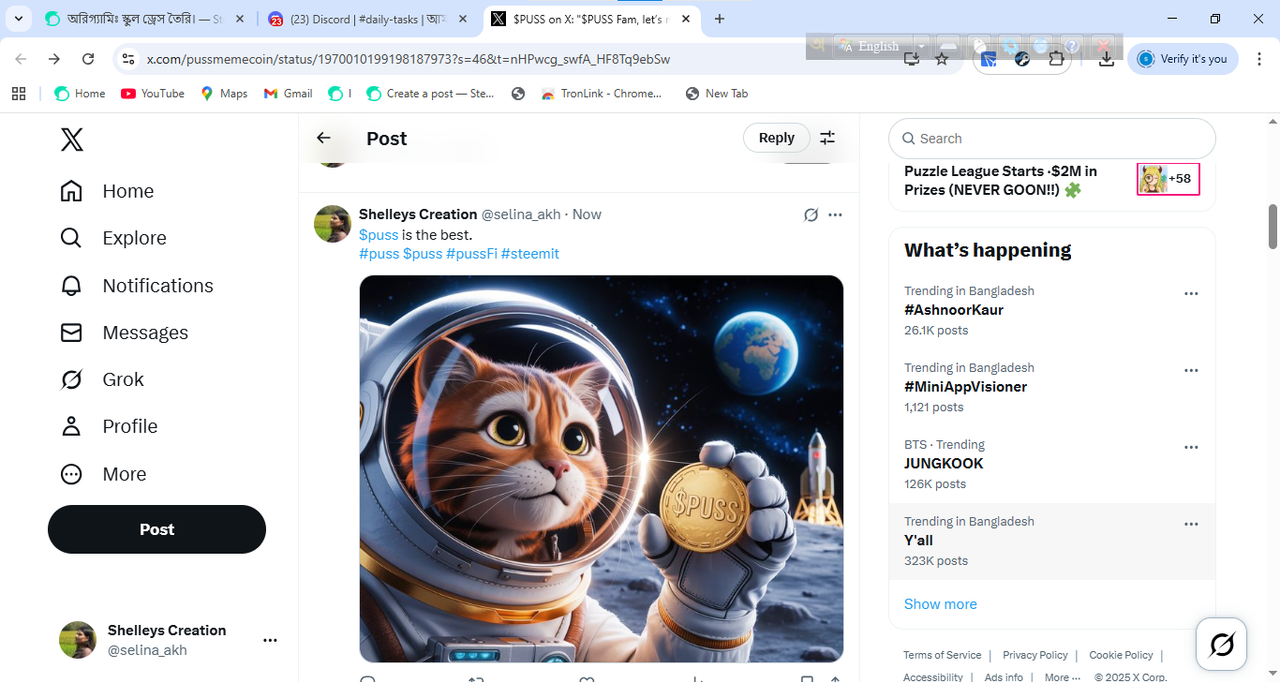Click the browser back arrow
This screenshot has height=682, width=1280.
(x=21, y=59)
